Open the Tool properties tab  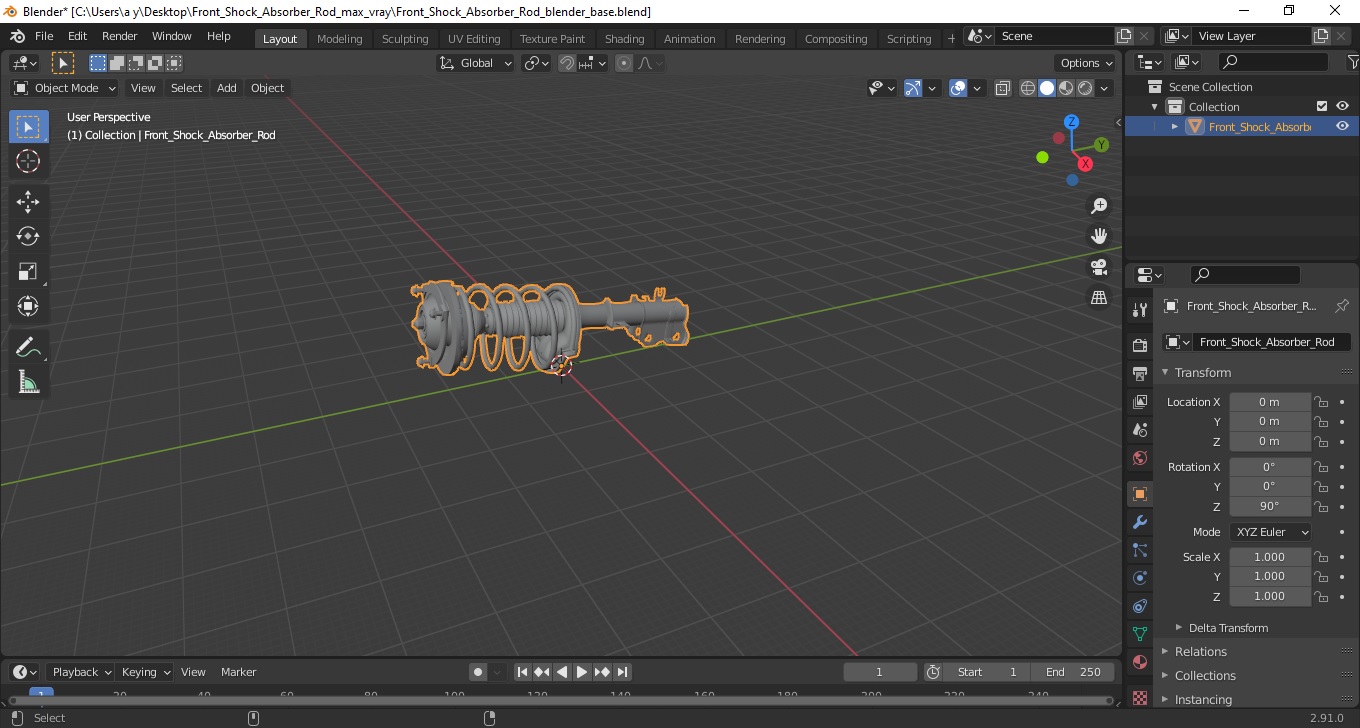click(x=1139, y=310)
